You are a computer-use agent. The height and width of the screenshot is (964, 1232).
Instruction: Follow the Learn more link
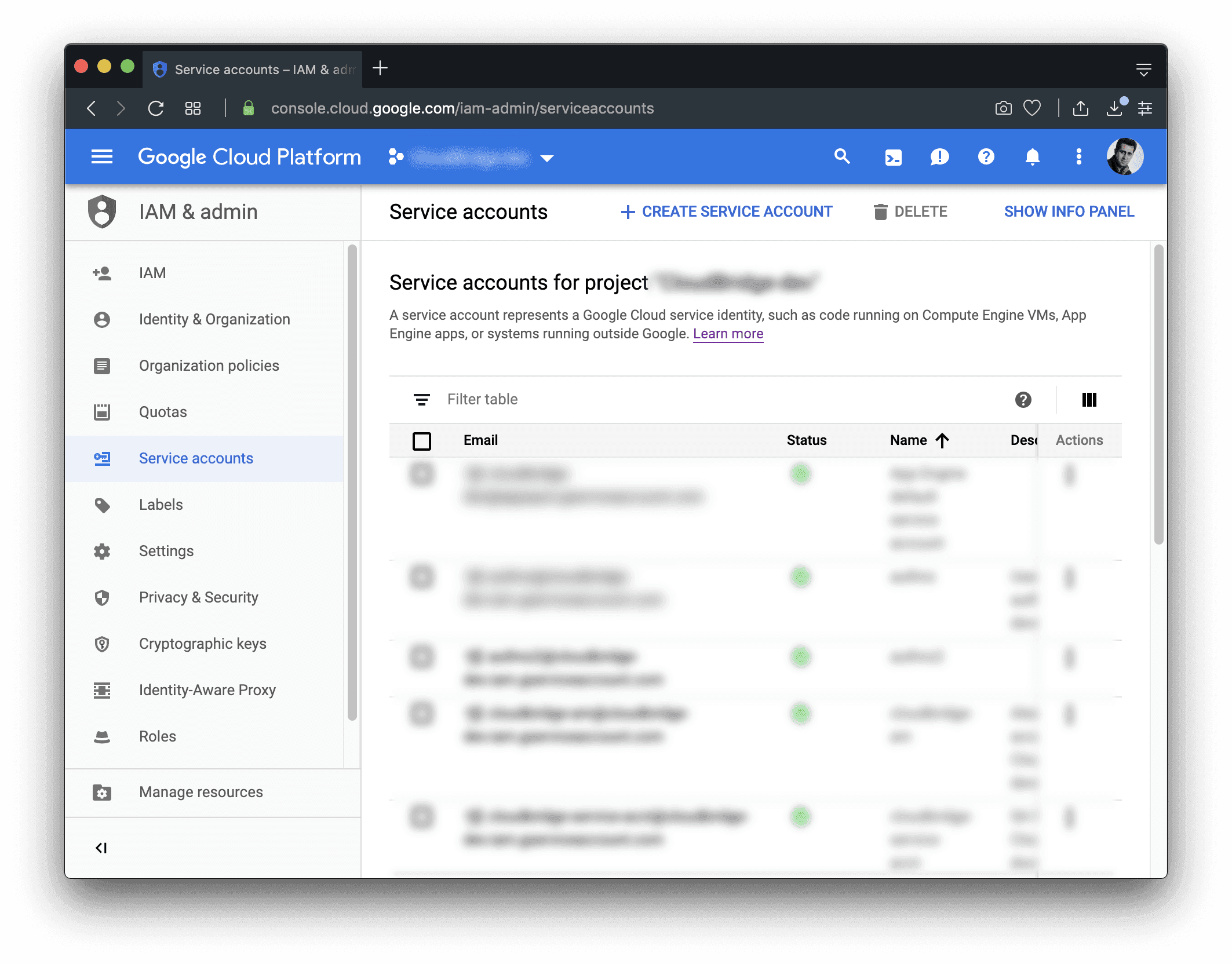pyautogui.click(x=728, y=334)
